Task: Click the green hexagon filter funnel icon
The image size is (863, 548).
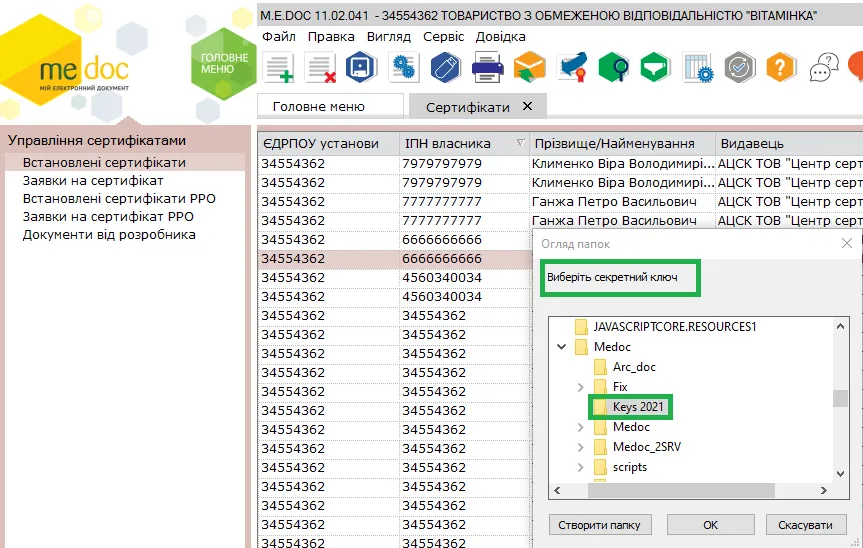Action: point(656,68)
